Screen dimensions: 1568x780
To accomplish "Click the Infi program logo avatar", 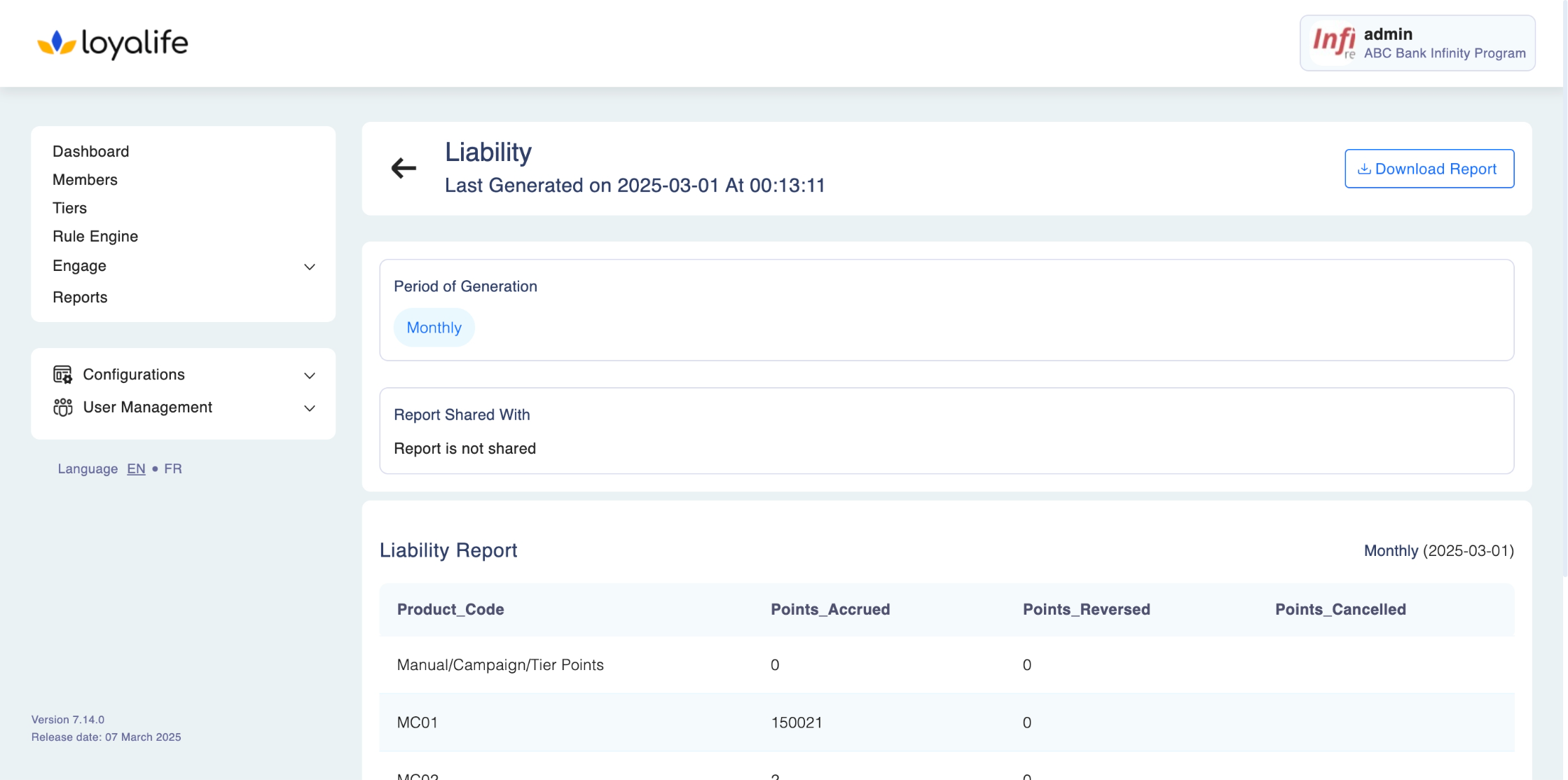I will [1334, 43].
